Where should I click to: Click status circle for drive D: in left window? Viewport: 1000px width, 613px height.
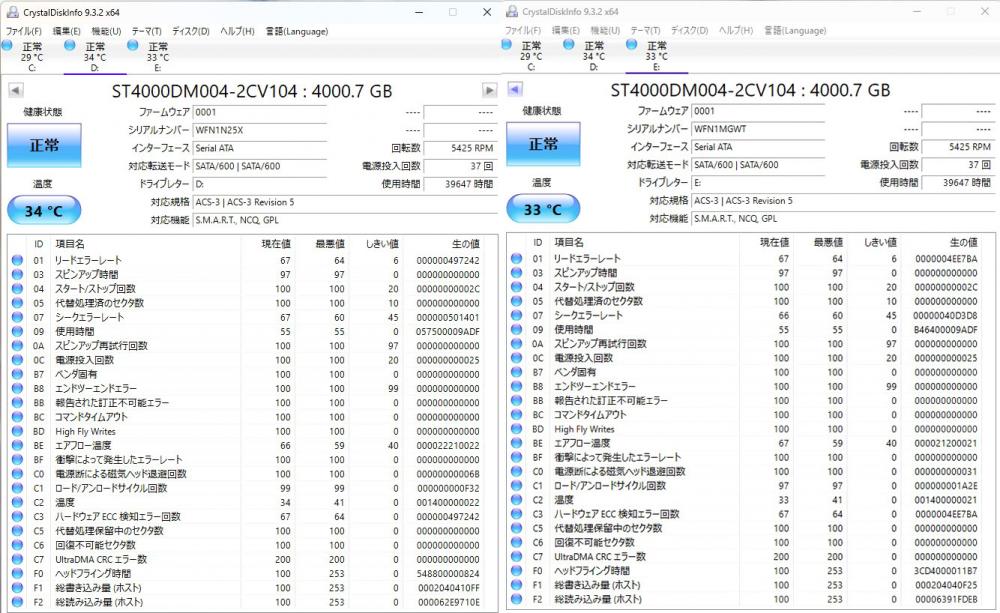point(70,45)
